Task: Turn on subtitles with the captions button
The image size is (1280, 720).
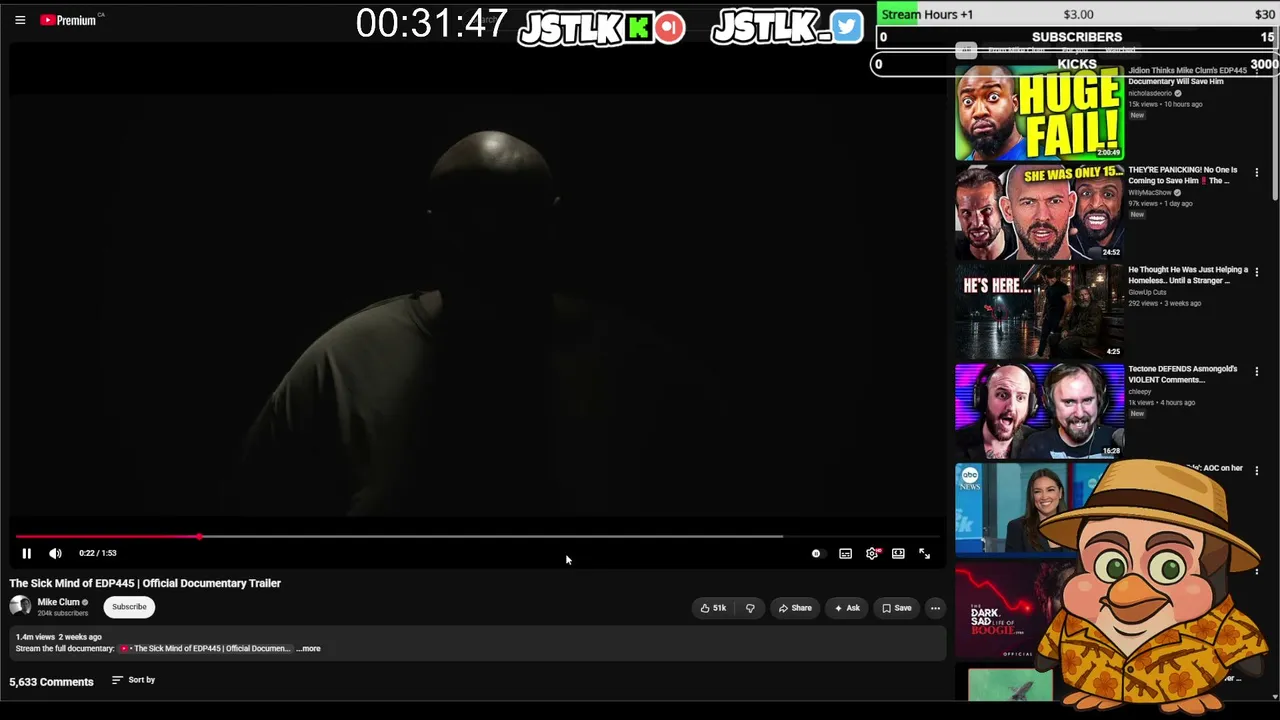Action: click(846, 553)
